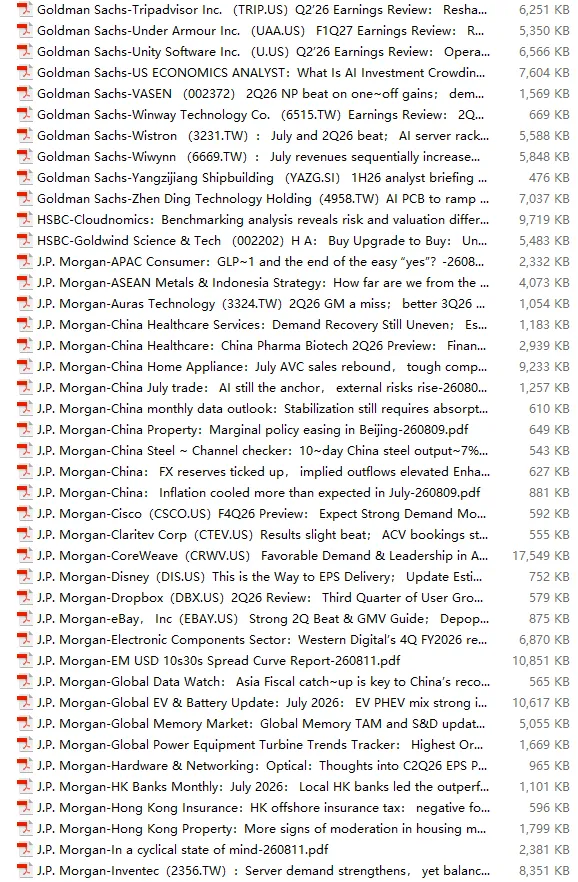Image resolution: width=578 pixels, height=882 pixels.
Task: Click PDF icon of HK Banks Monthly file
Action: (x=25, y=786)
